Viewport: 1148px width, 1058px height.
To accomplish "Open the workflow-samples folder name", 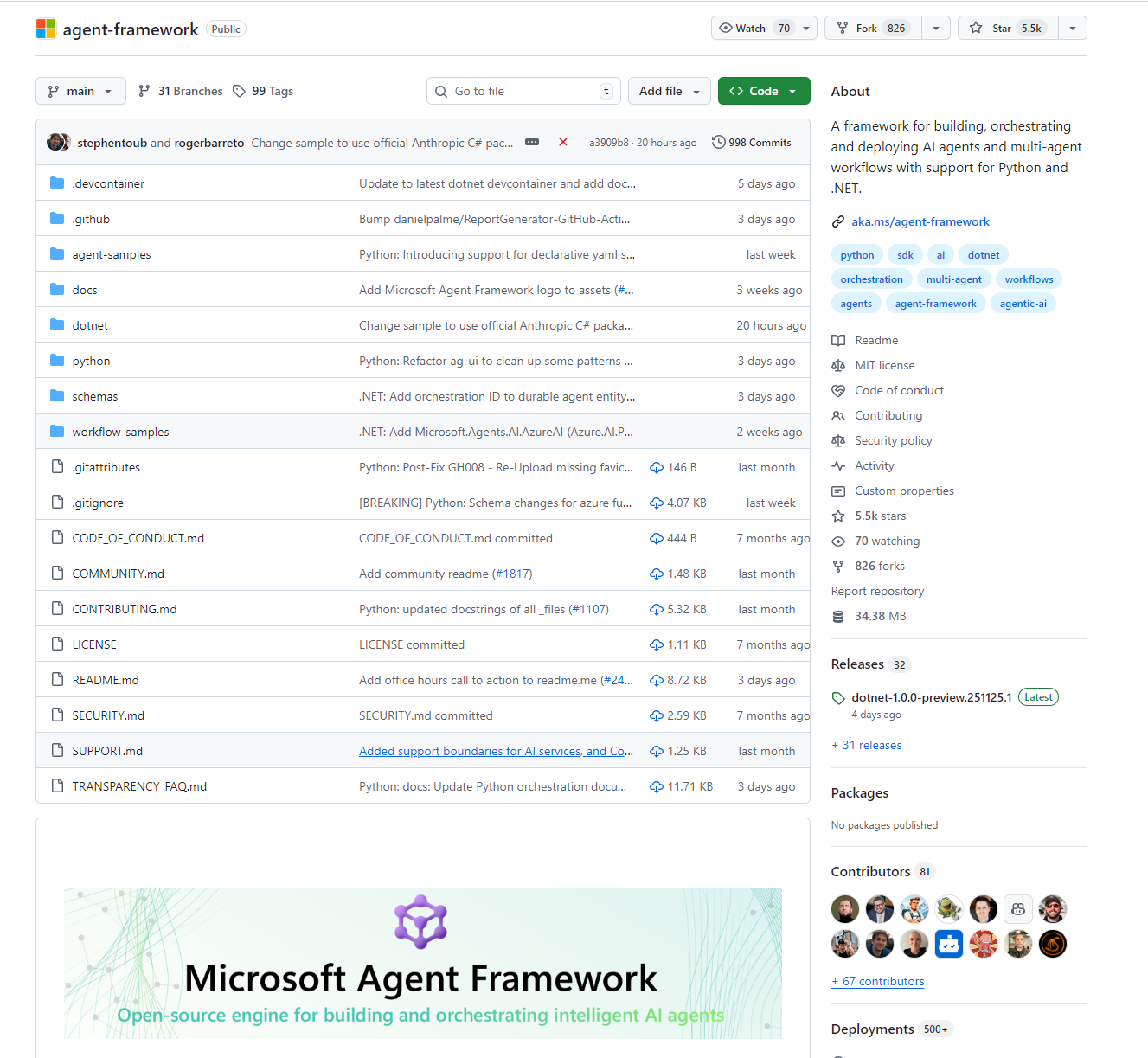I will tap(120, 432).
